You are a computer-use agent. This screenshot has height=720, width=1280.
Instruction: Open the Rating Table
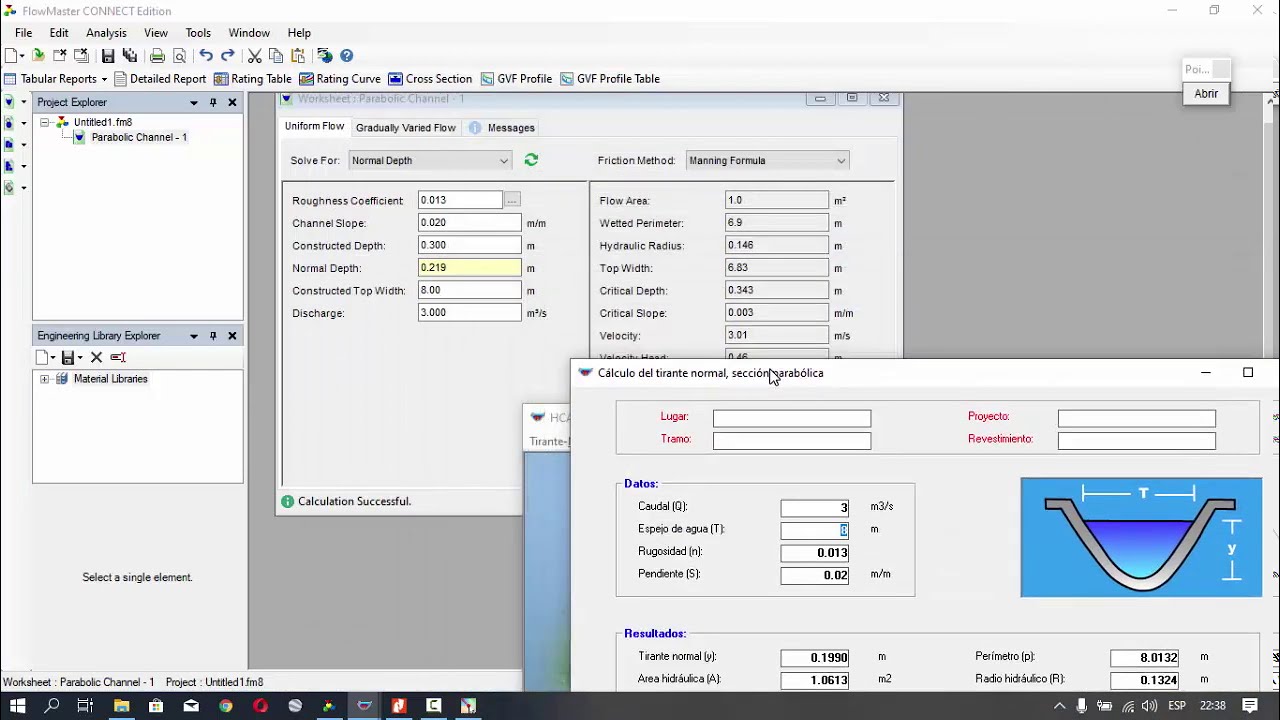click(x=253, y=79)
